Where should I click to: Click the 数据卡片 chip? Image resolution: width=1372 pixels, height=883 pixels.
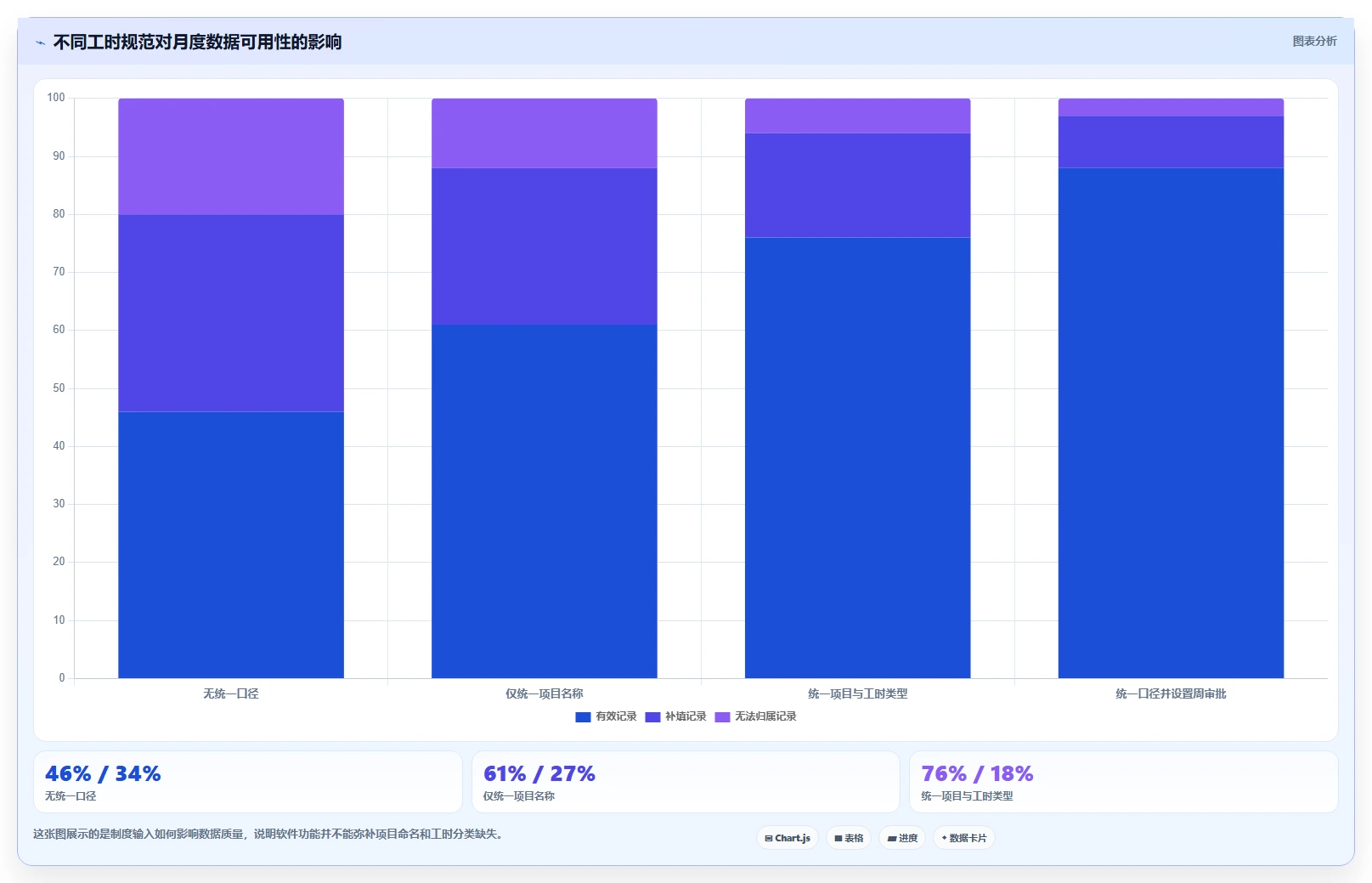coord(964,838)
